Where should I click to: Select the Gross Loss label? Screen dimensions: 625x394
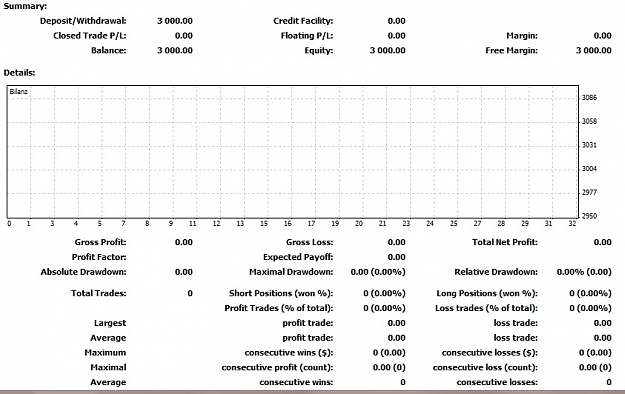(x=309, y=242)
